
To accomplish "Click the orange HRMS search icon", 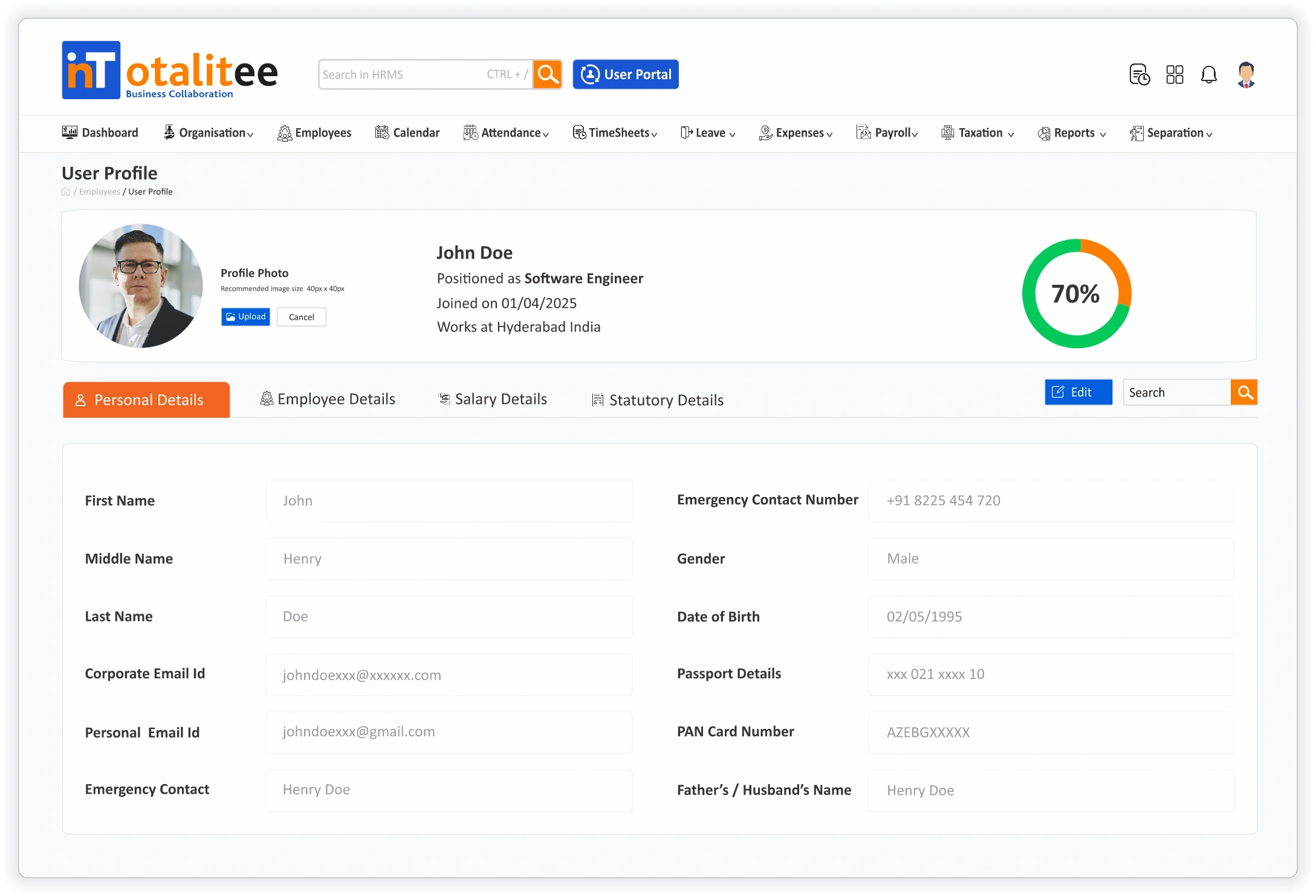I will coord(548,74).
